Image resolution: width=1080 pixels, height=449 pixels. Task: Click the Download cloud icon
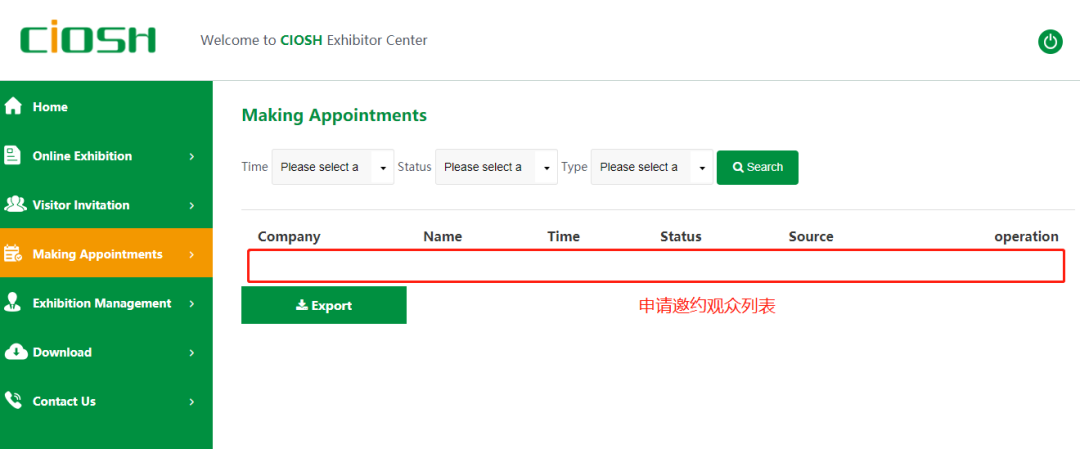14,352
